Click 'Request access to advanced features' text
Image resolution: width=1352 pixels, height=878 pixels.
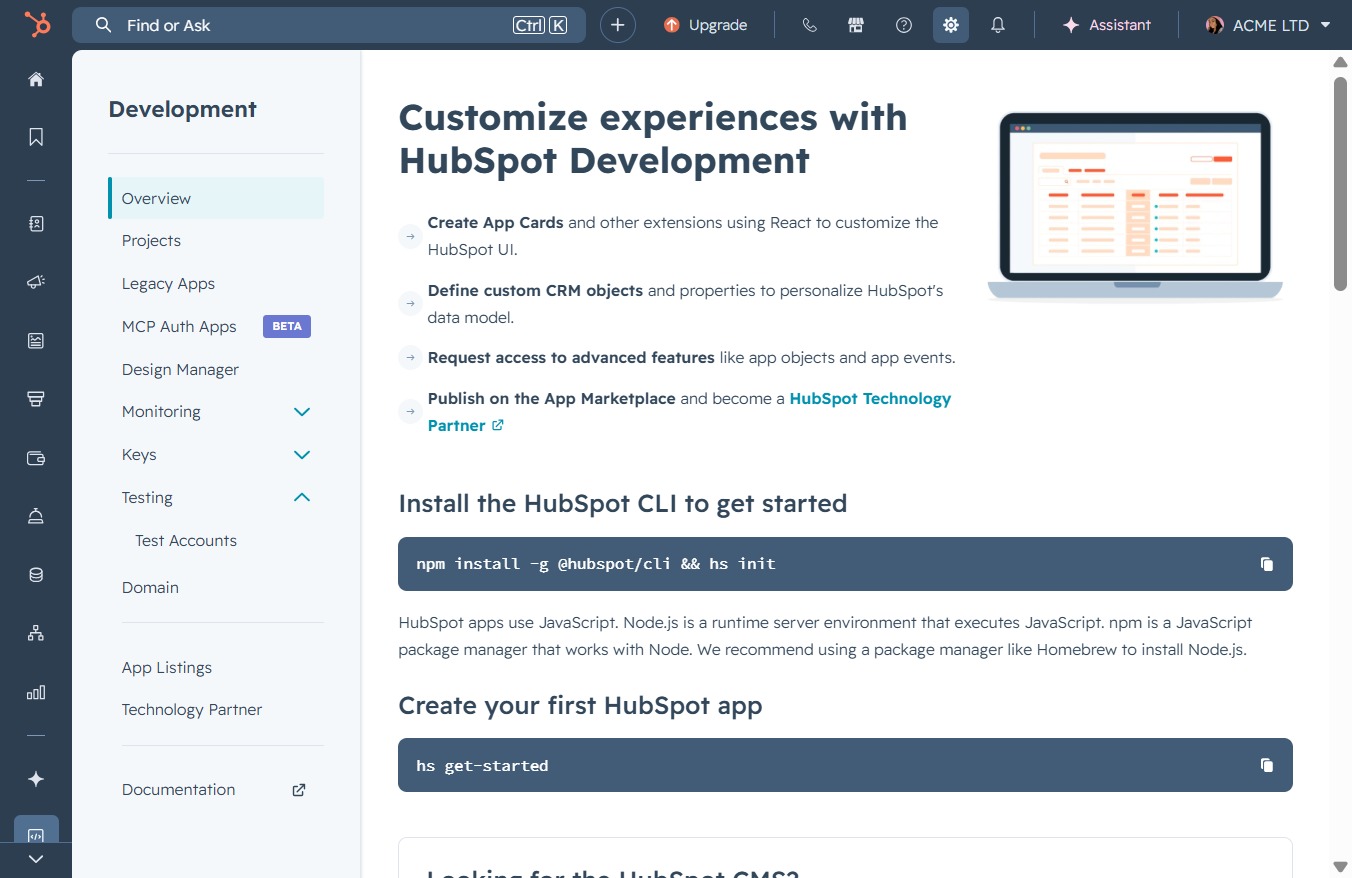[571, 357]
